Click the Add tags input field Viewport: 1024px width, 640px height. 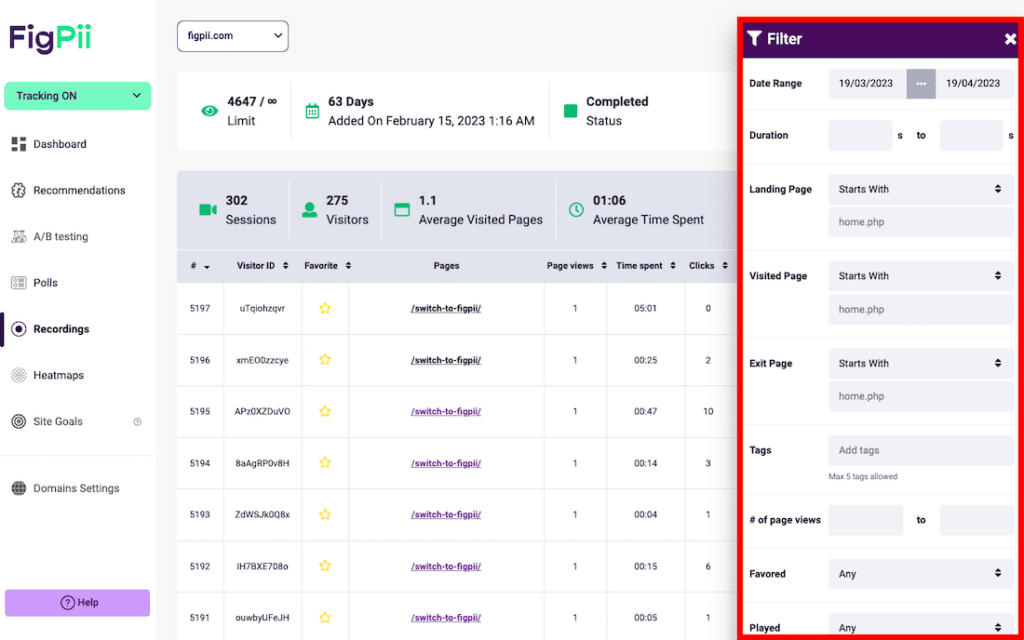tap(919, 450)
